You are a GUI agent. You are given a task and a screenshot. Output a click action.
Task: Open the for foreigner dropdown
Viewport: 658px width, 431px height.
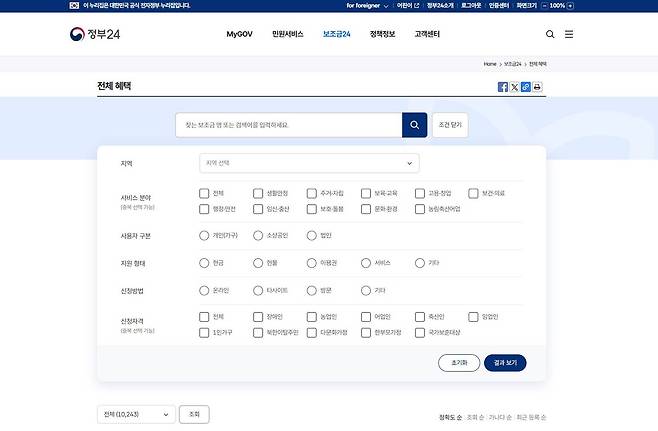[367, 5]
